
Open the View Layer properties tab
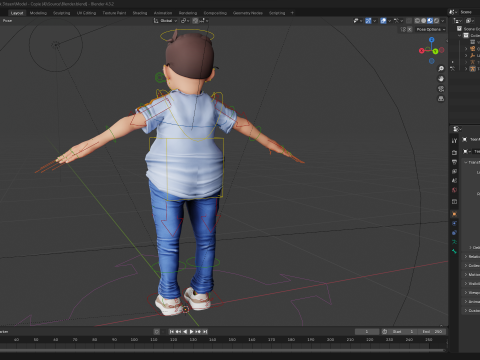pos(454,171)
